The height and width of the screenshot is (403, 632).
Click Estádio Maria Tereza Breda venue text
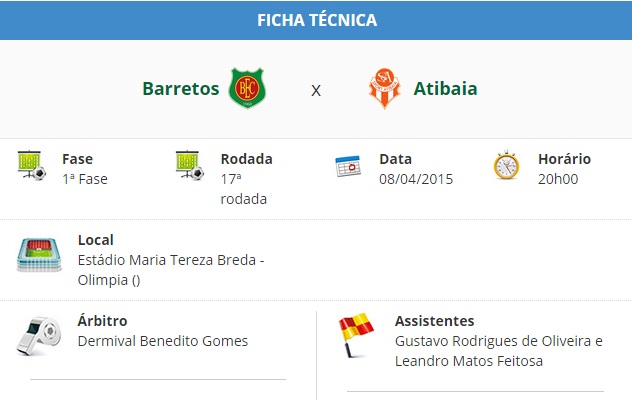click(x=170, y=260)
